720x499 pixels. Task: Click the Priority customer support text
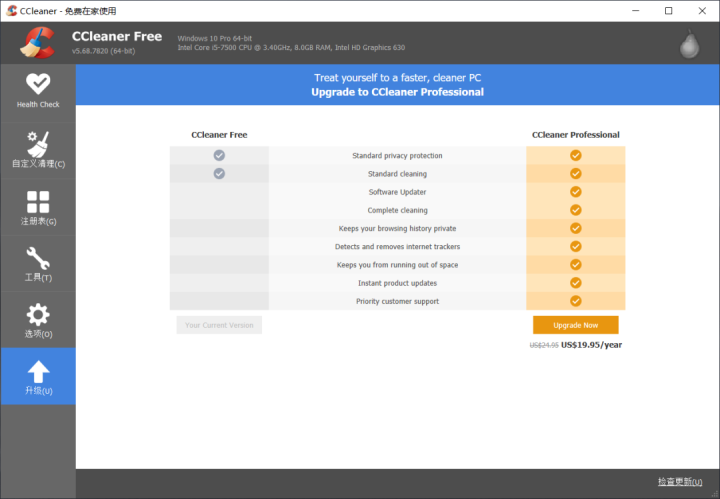pyautogui.click(x=397, y=301)
